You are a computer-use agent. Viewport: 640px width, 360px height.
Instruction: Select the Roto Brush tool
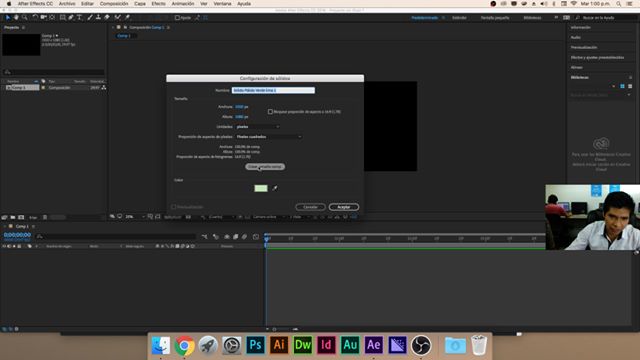[x=118, y=18]
